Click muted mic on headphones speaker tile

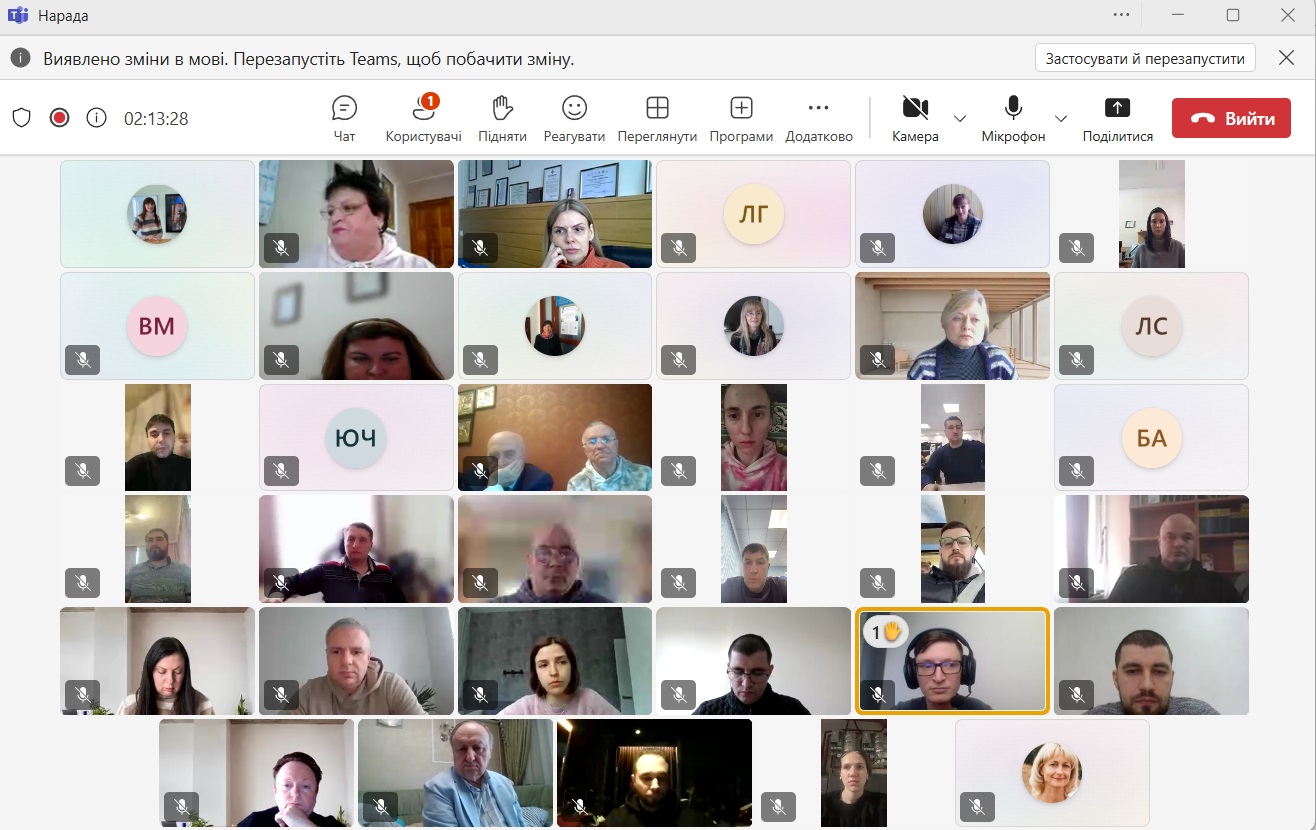click(x=877, y=693)
